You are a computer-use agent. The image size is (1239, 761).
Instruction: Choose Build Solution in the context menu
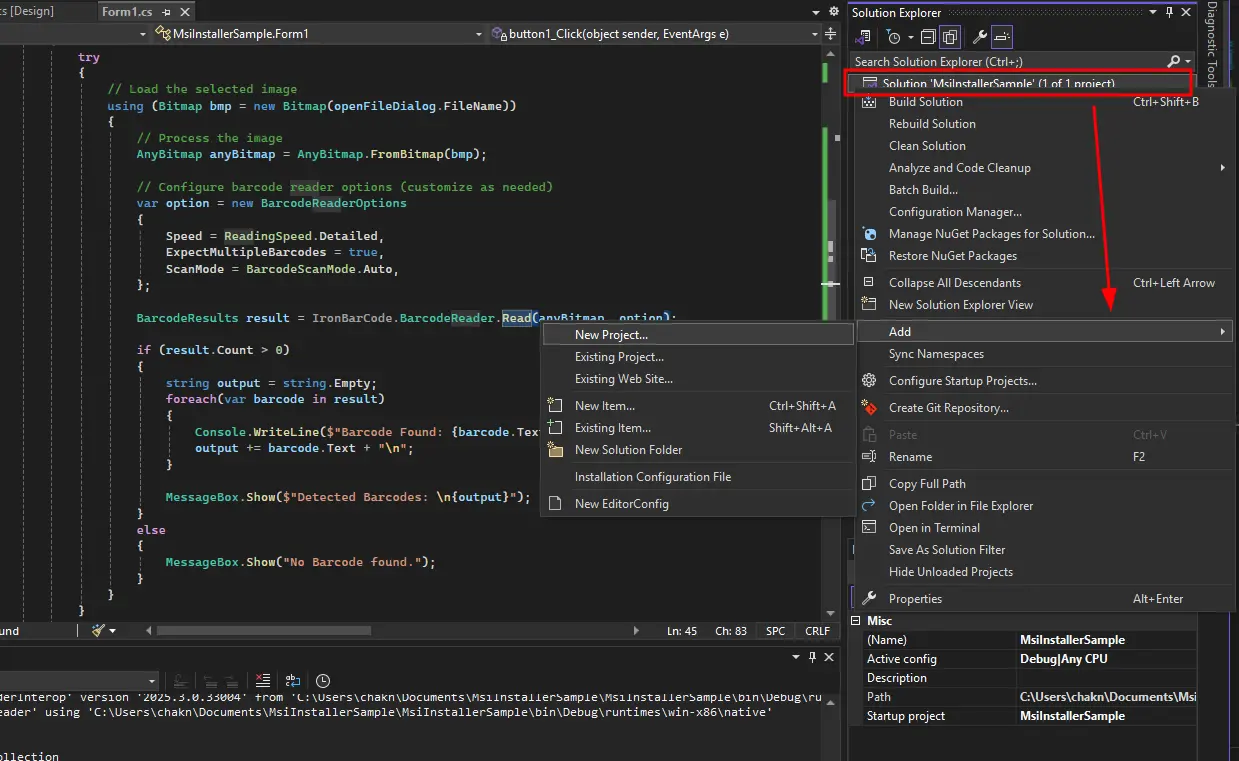pos(925,102)
